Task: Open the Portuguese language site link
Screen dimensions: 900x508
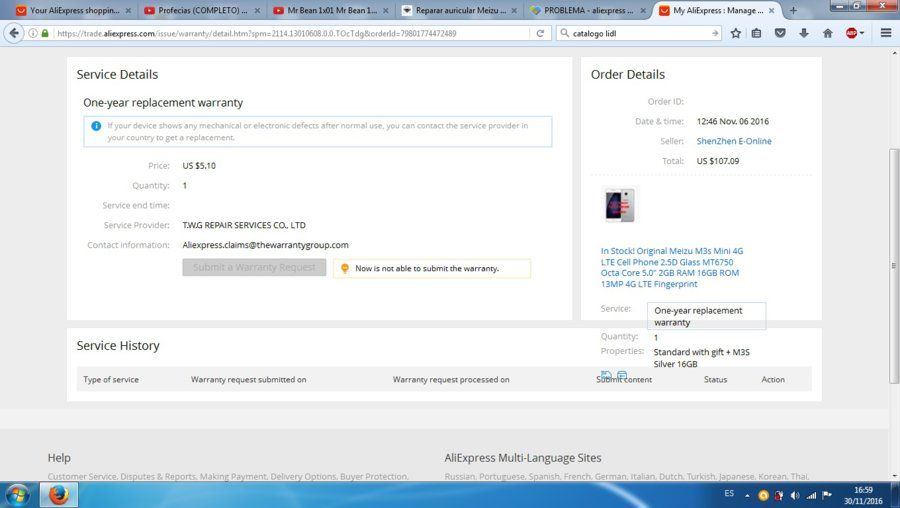Action: (501, 477)
